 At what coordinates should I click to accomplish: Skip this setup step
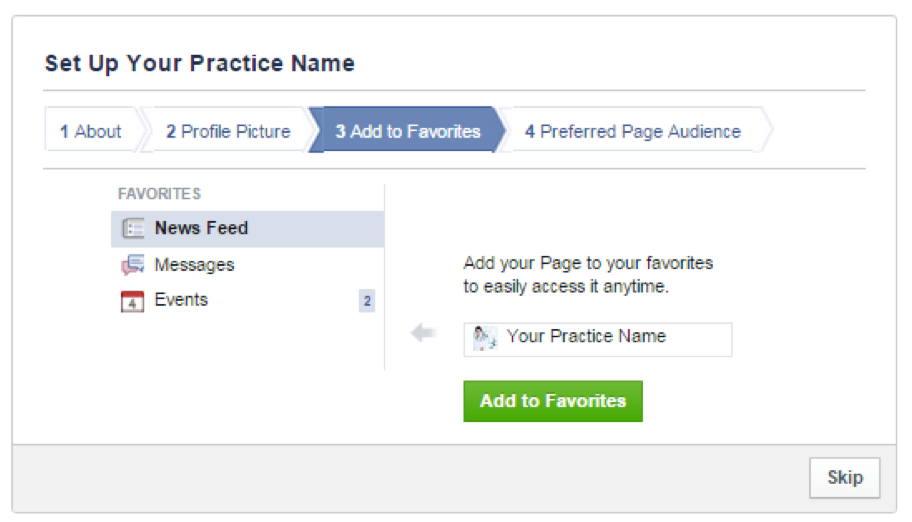pyautogui.click(x=845, y=478)
